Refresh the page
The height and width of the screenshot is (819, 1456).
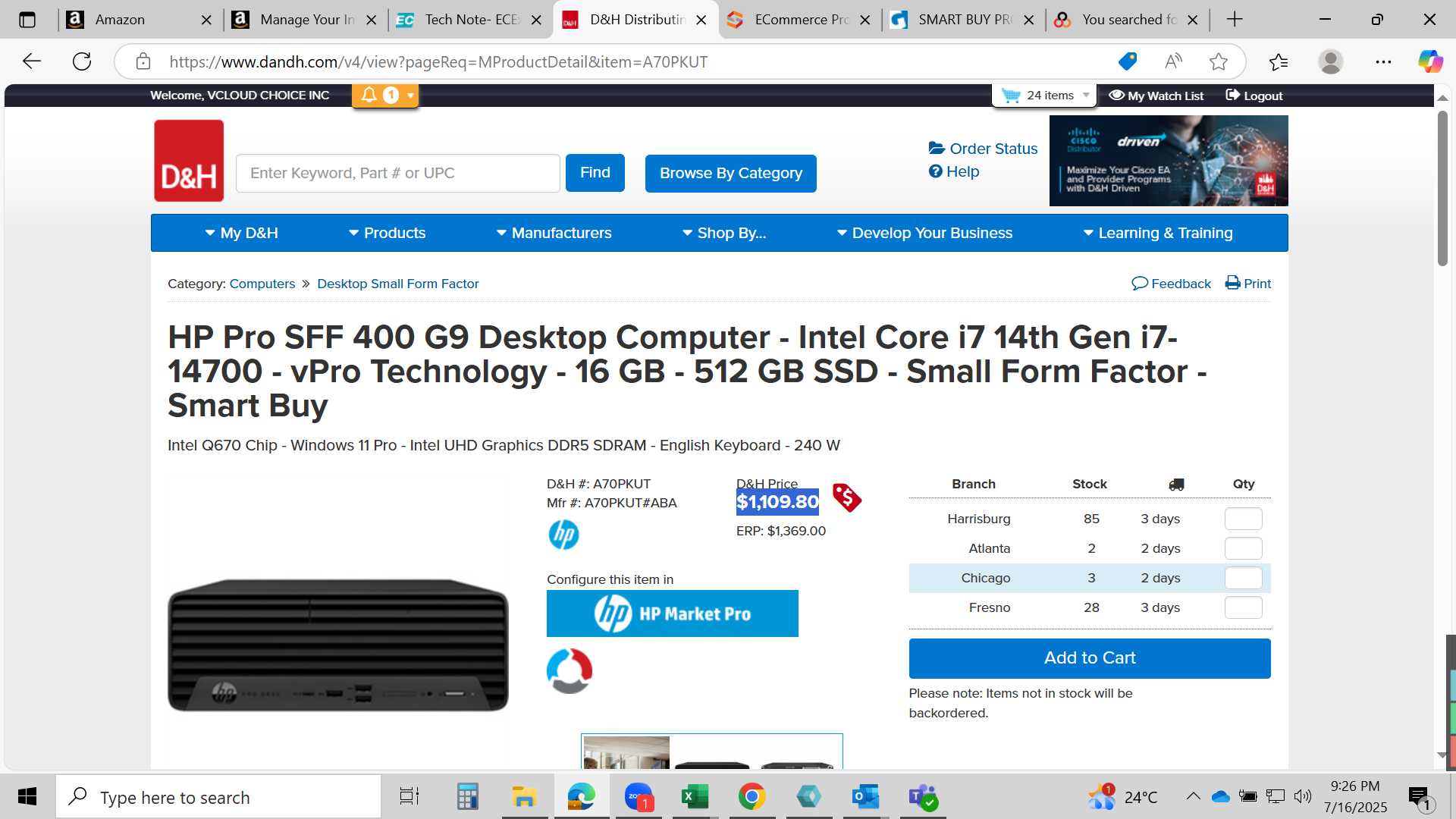pyautogui.click(x=82, y=61)
